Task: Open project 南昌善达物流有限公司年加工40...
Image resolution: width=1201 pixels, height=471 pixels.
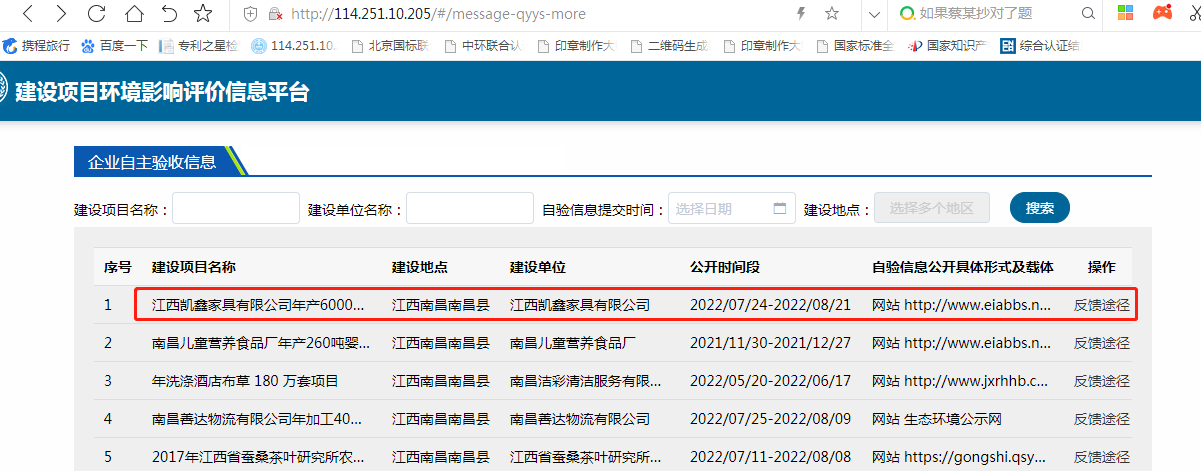Action: tap(257, 419)
